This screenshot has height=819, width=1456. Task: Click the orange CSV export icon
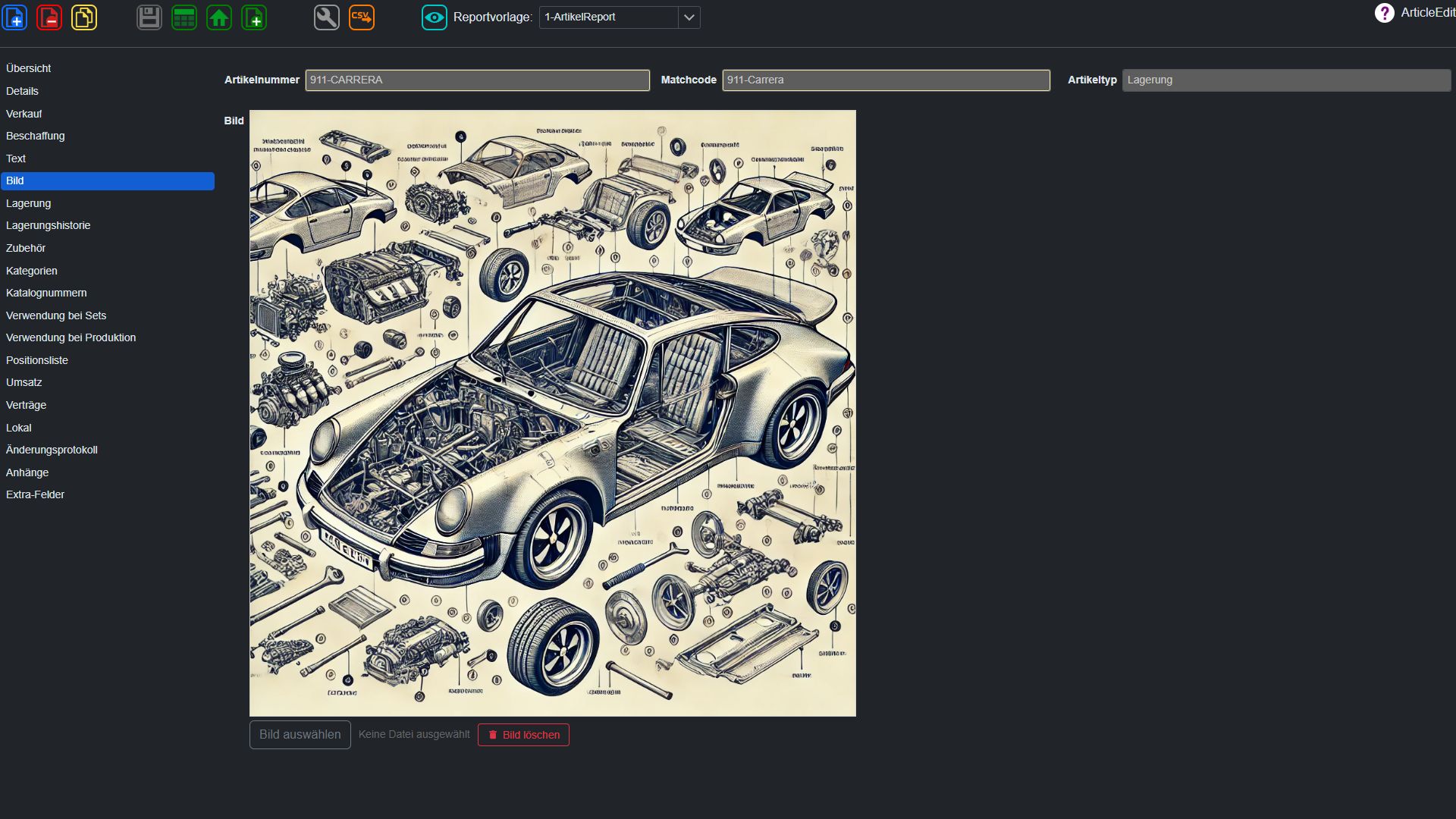pyautogui.click(x=362, y=17)
